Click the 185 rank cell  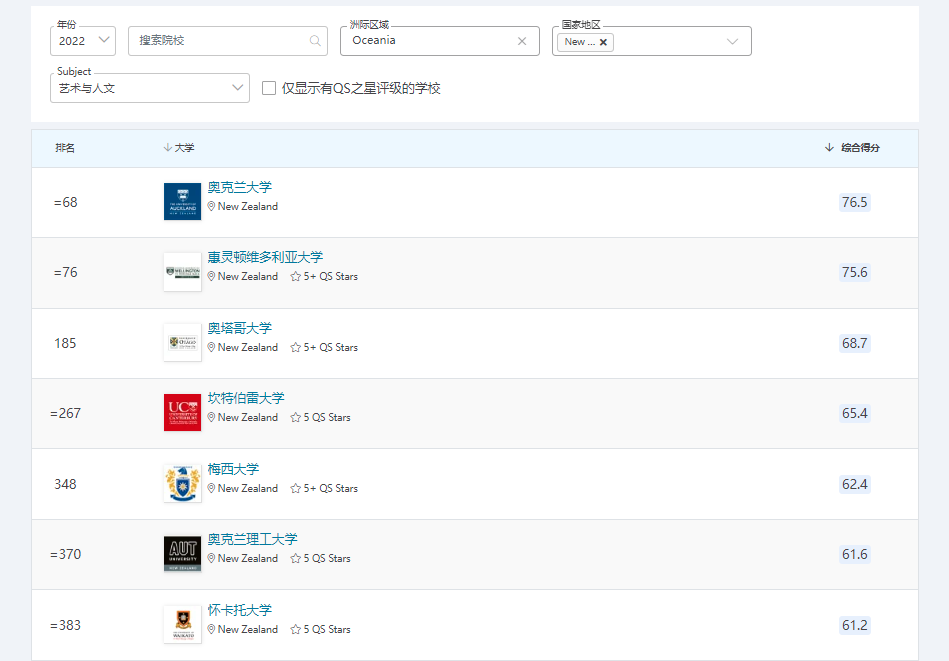[x=65, y=343]
